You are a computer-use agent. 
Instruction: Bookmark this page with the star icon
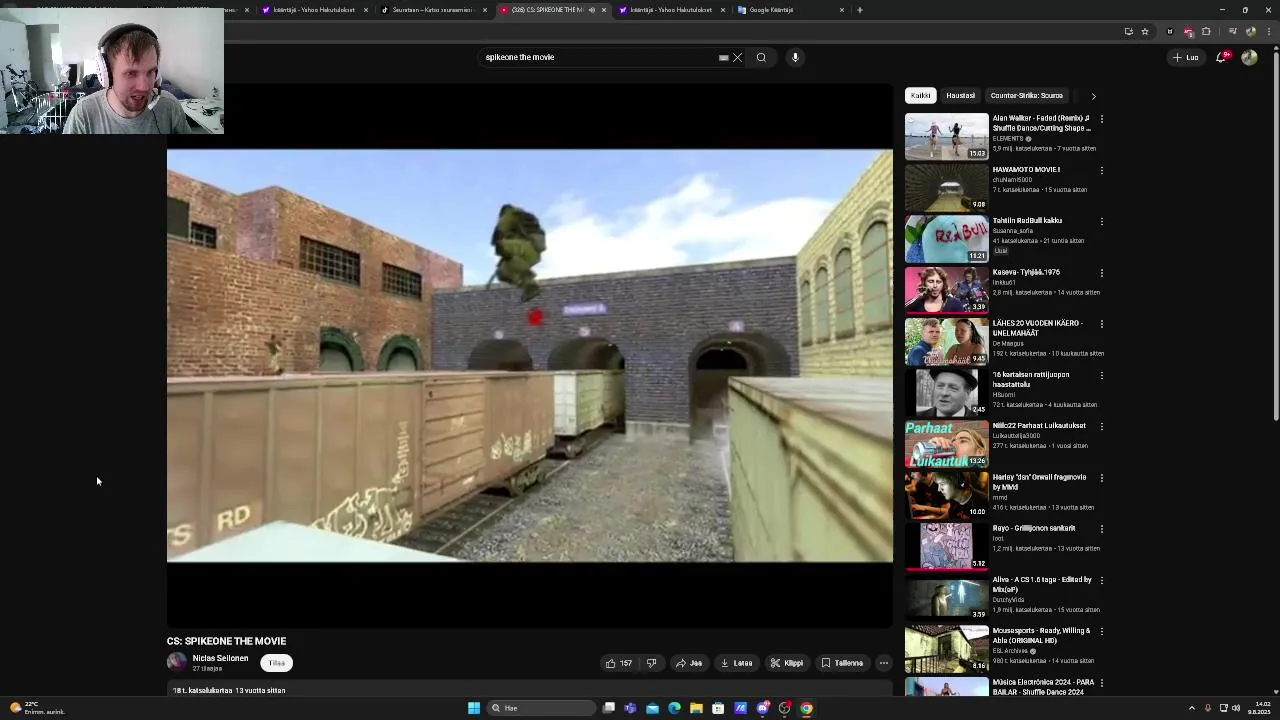(1145, 31)
